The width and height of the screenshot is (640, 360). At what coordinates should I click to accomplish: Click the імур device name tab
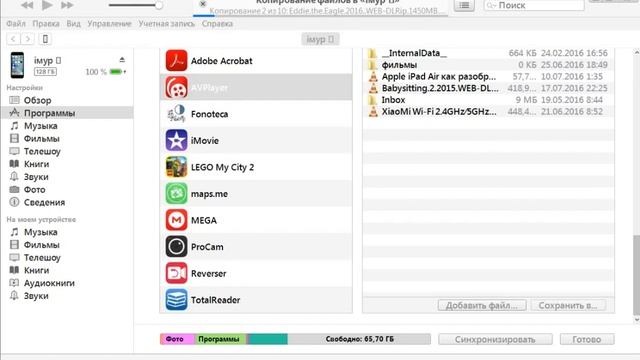pos(320,39)
